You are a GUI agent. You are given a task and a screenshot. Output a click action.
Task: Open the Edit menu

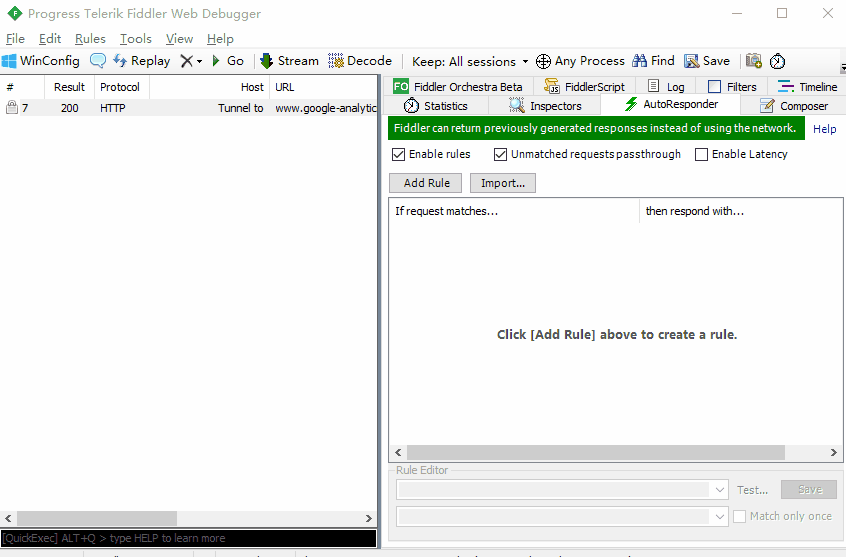coord(50,39)
